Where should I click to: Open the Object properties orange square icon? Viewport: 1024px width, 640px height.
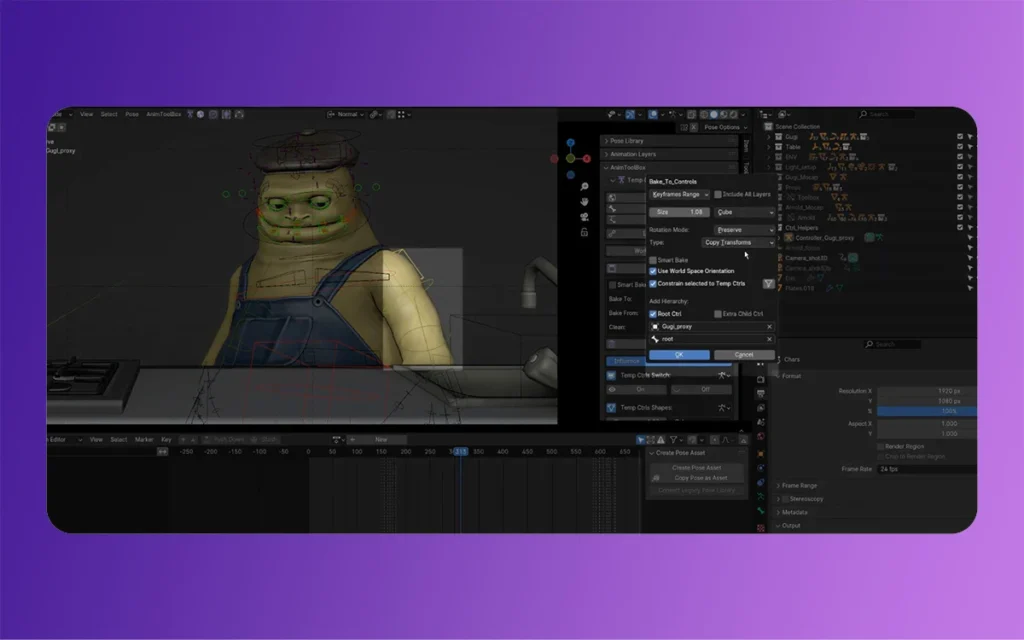click(x=760, y=453)
